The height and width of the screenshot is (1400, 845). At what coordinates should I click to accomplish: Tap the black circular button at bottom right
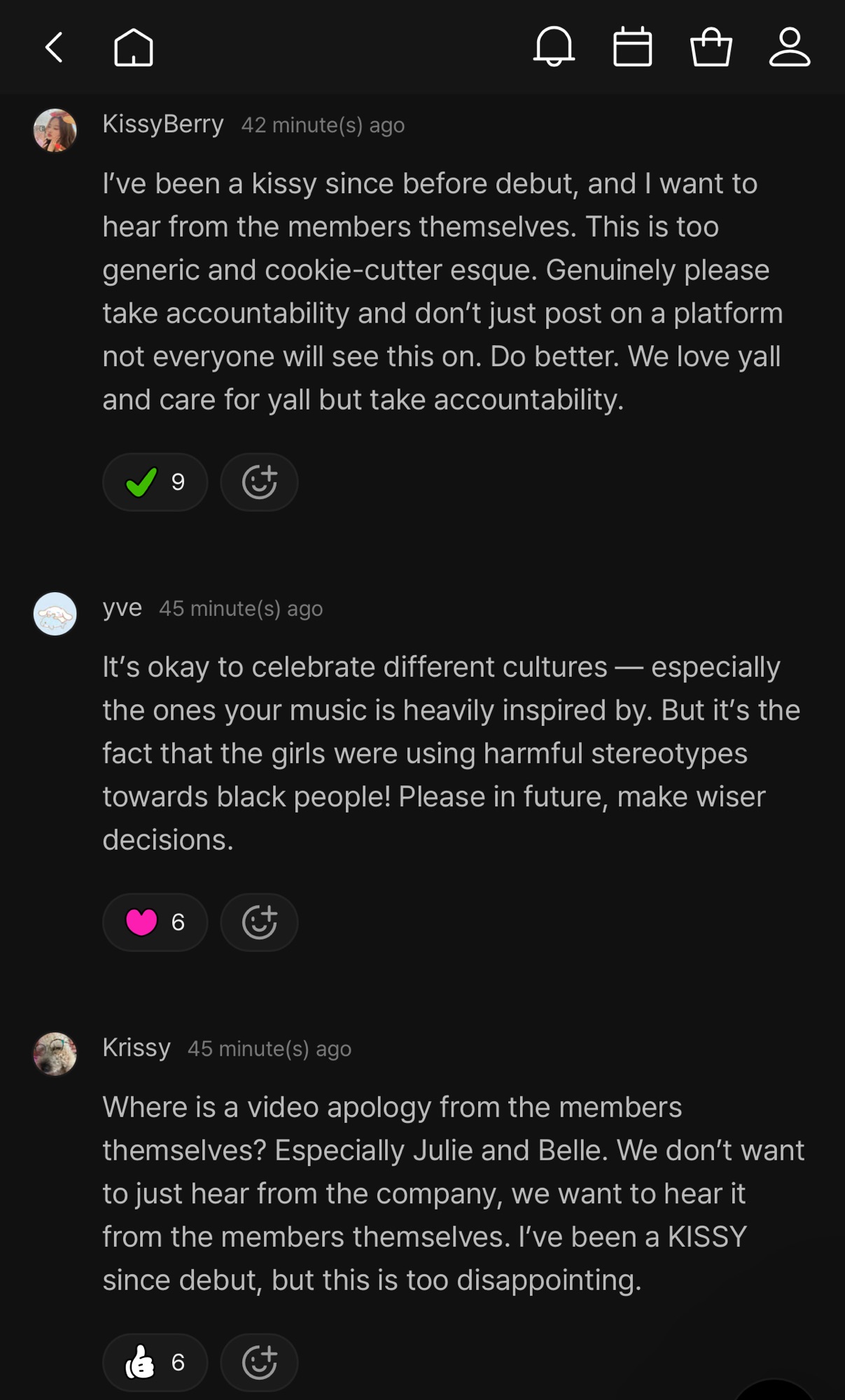tap(774, 1392)
